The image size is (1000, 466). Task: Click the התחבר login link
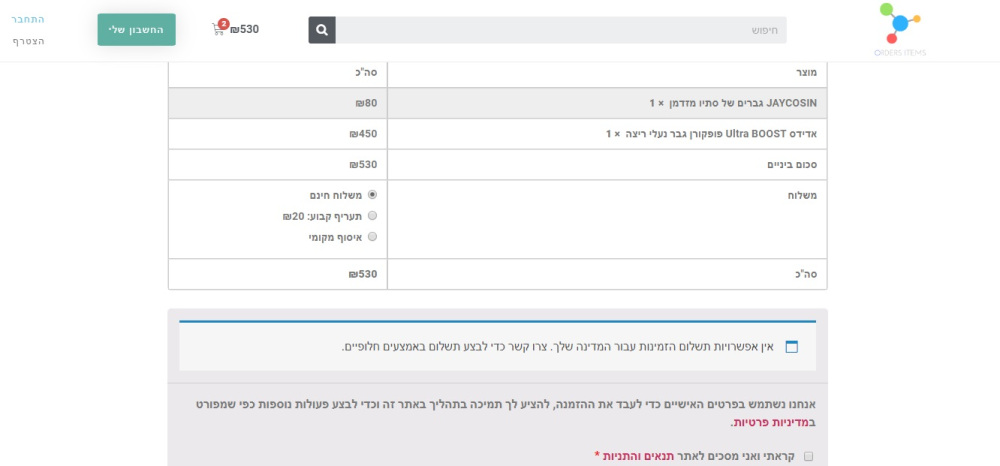tap(28, 19)
